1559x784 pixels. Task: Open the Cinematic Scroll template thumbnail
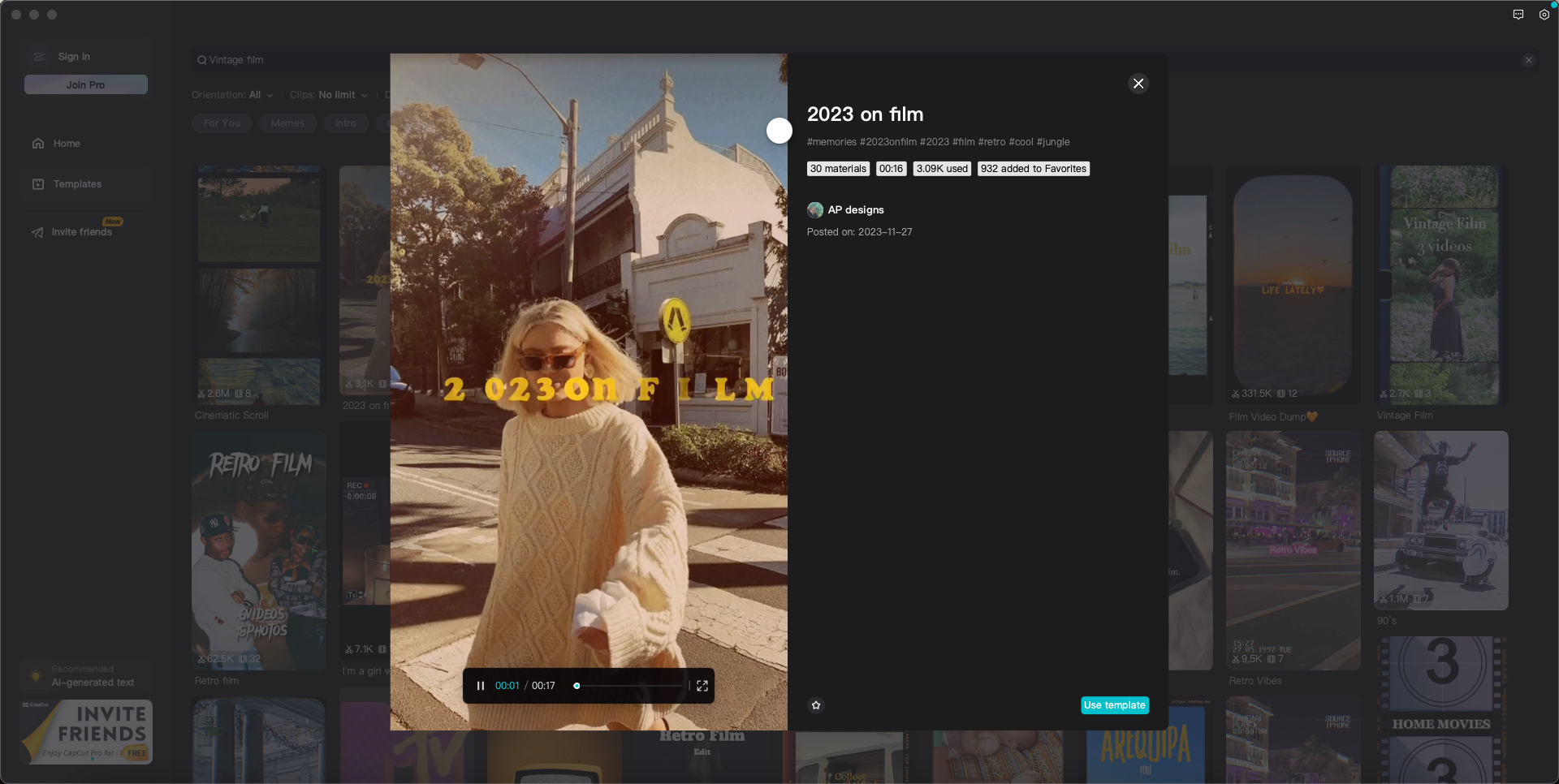tap(259, 286)
